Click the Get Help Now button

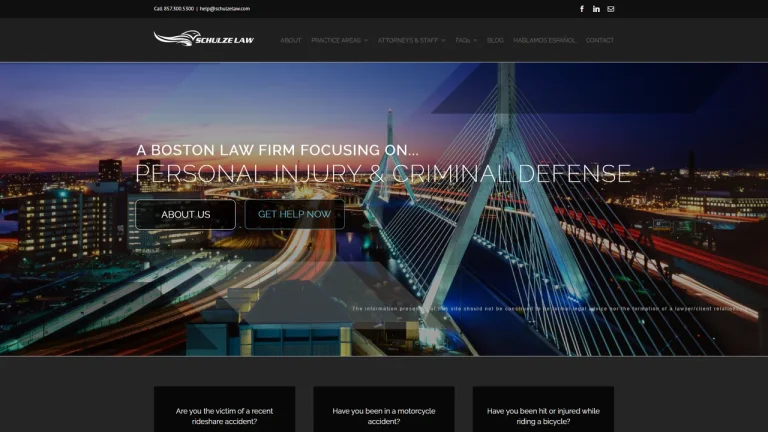(294, 215)
